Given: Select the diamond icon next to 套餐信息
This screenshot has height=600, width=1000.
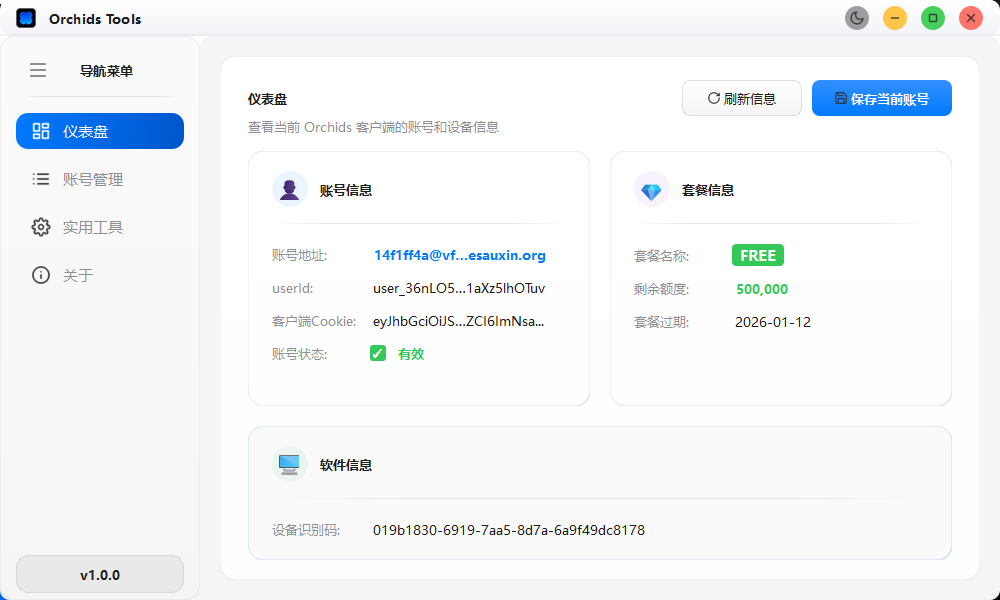Looking at the screenshot, I should pyautogui.click(x=651, y=189).
